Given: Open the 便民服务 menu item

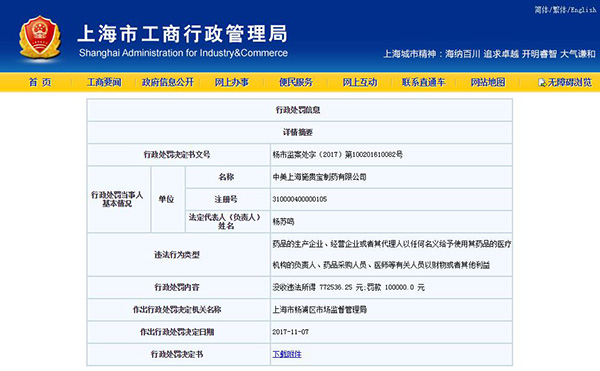Looking at the screenshot, I should click(296, 82).
